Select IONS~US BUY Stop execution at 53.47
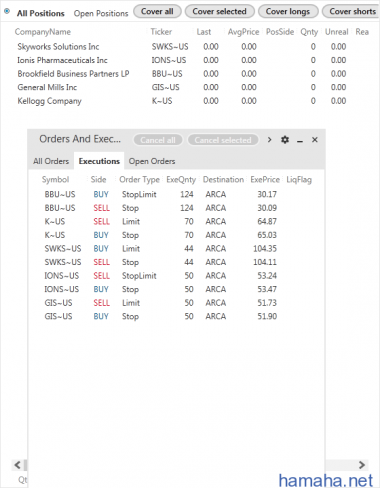This screenshot has width=380, height=488. pyautogui.click(x=177, y=289)
